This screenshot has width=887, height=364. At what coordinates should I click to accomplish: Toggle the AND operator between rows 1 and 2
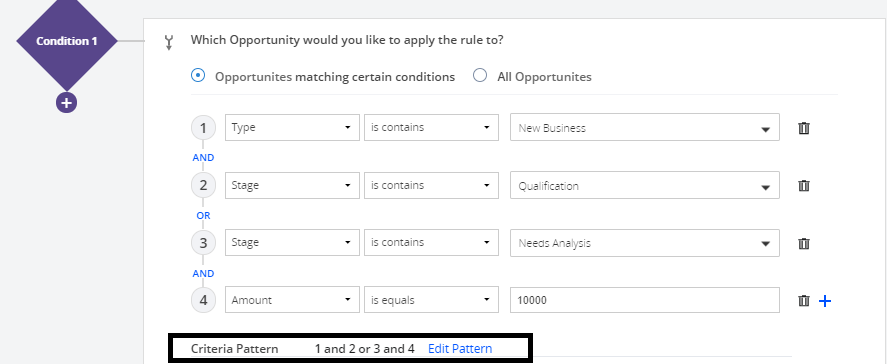203,157
